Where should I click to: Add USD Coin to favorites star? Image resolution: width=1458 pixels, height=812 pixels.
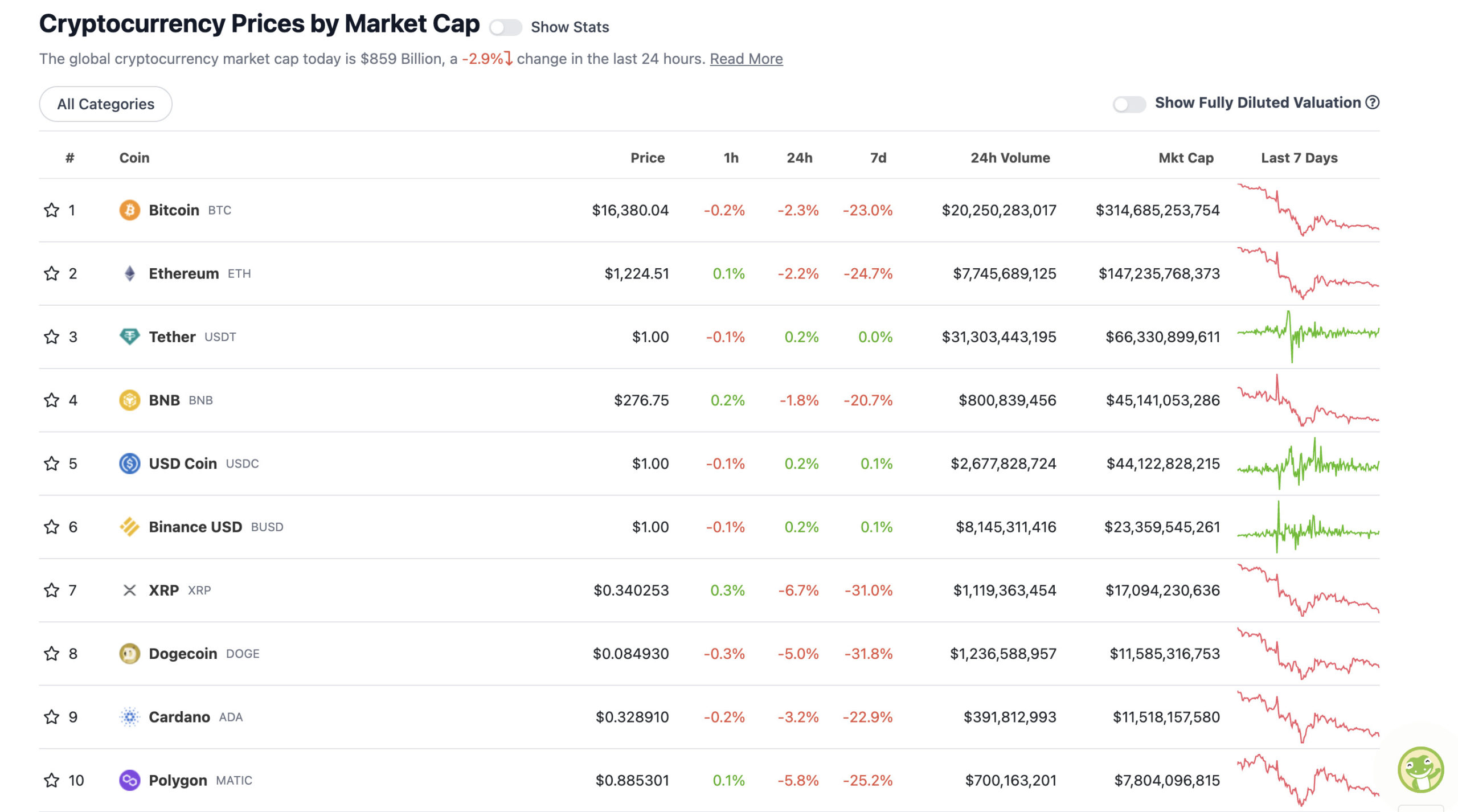[x=51, y=464]
